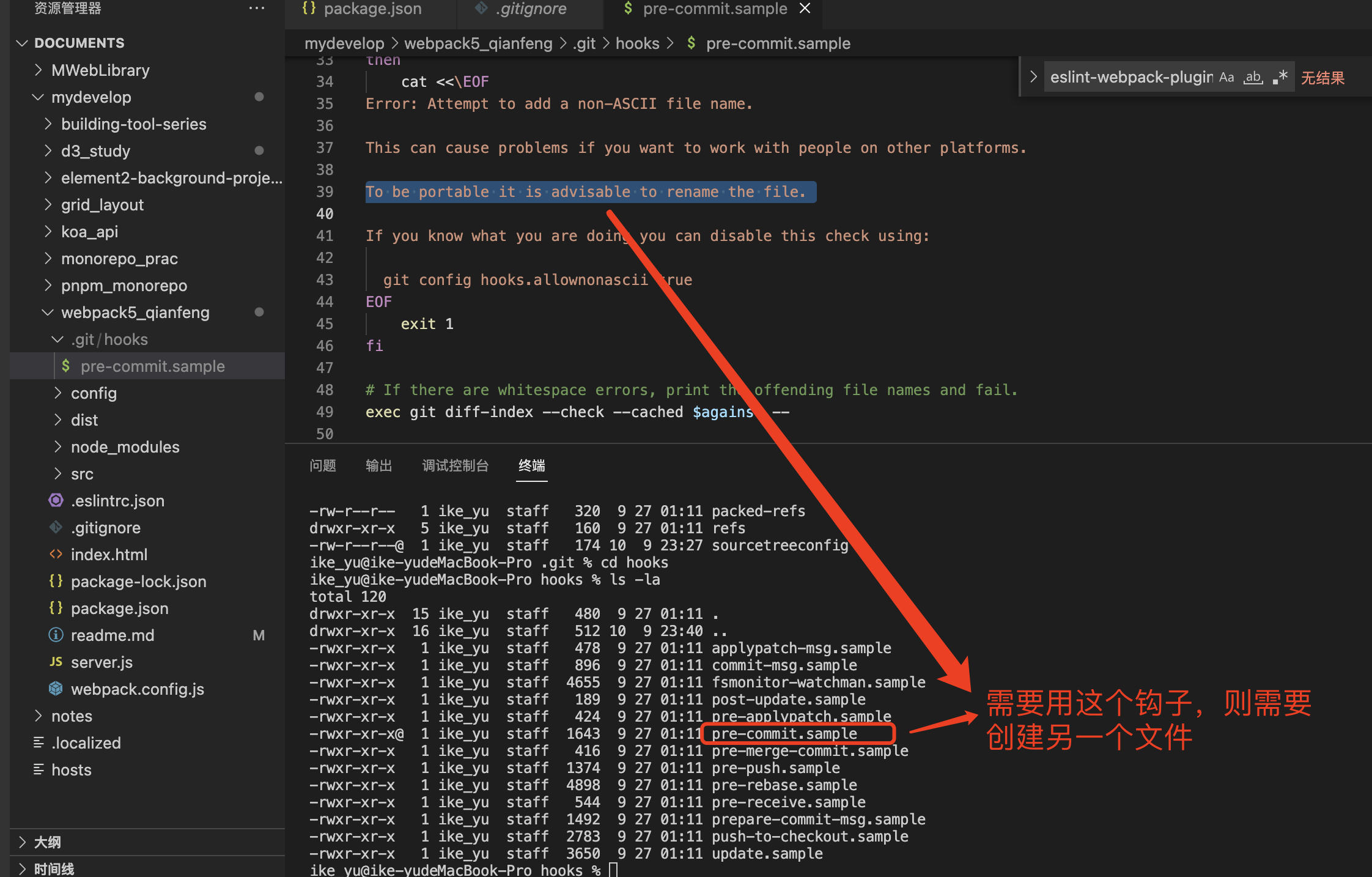Switch to the 问题 panel tab
The image size is (1372, 877).
click(x=322, y=465)
